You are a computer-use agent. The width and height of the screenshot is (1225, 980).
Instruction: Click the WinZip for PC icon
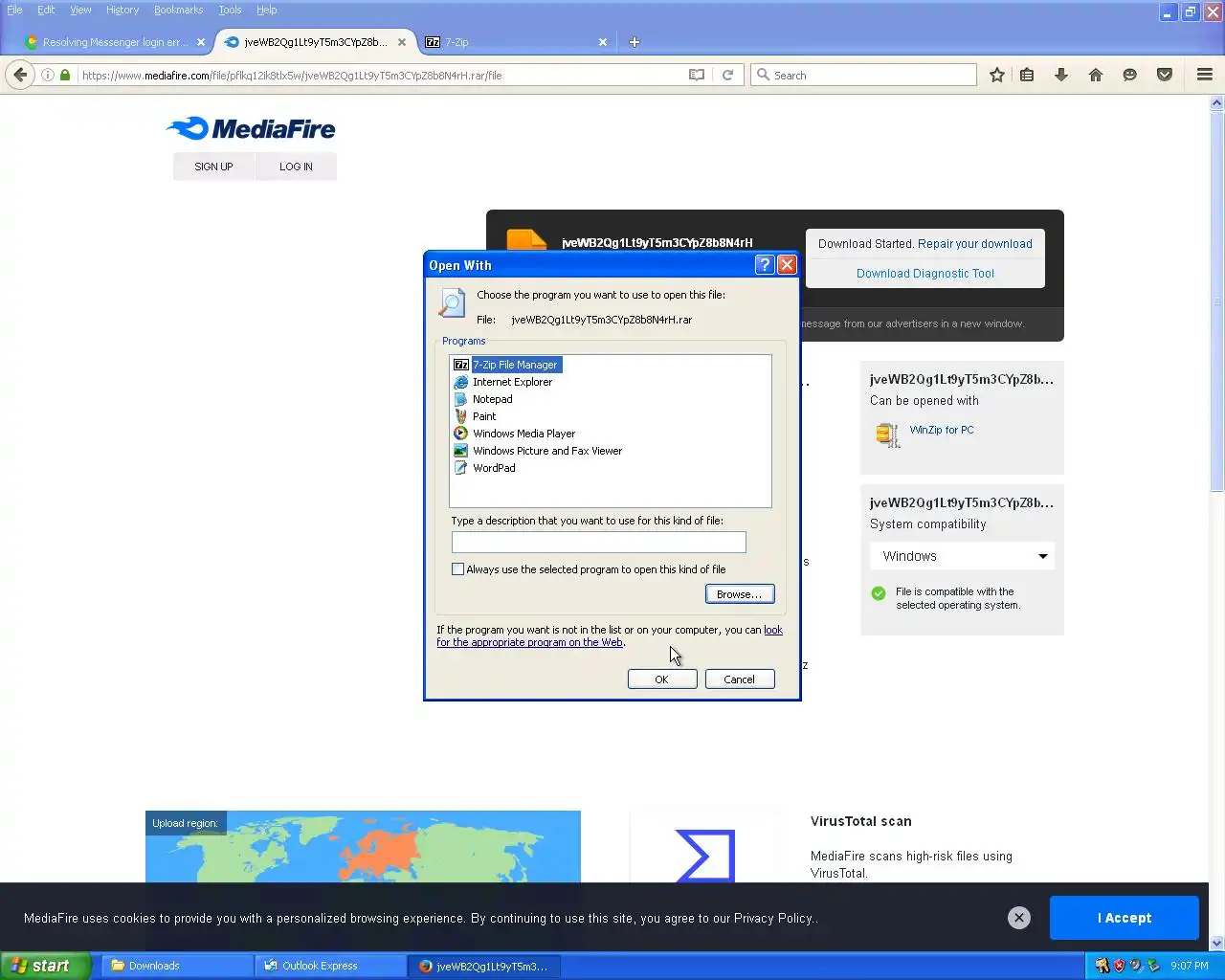tap(887, 434)
